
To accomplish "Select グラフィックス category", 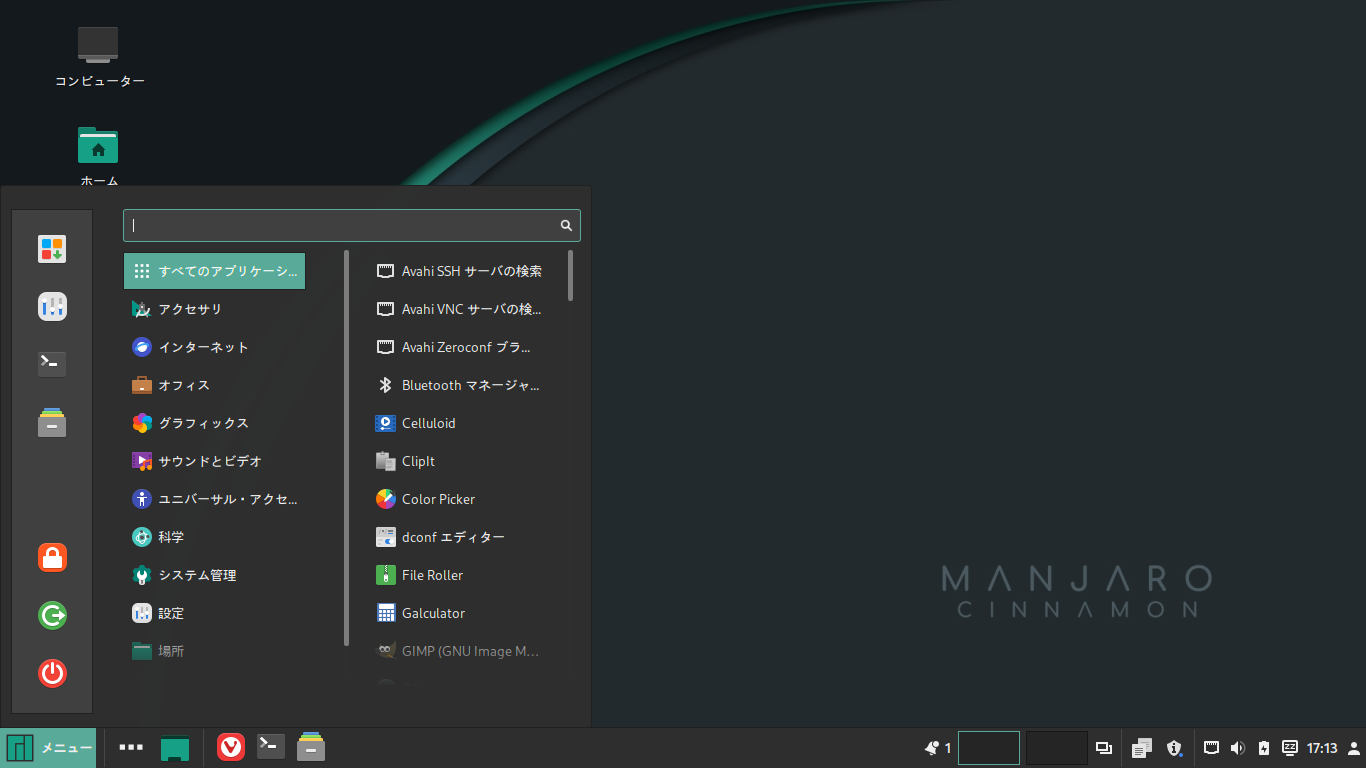I will click(214, 423).
